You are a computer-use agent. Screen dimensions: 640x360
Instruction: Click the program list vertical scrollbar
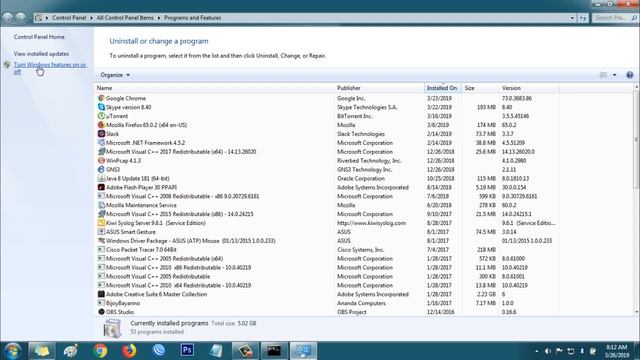click(x=636, y=139)
